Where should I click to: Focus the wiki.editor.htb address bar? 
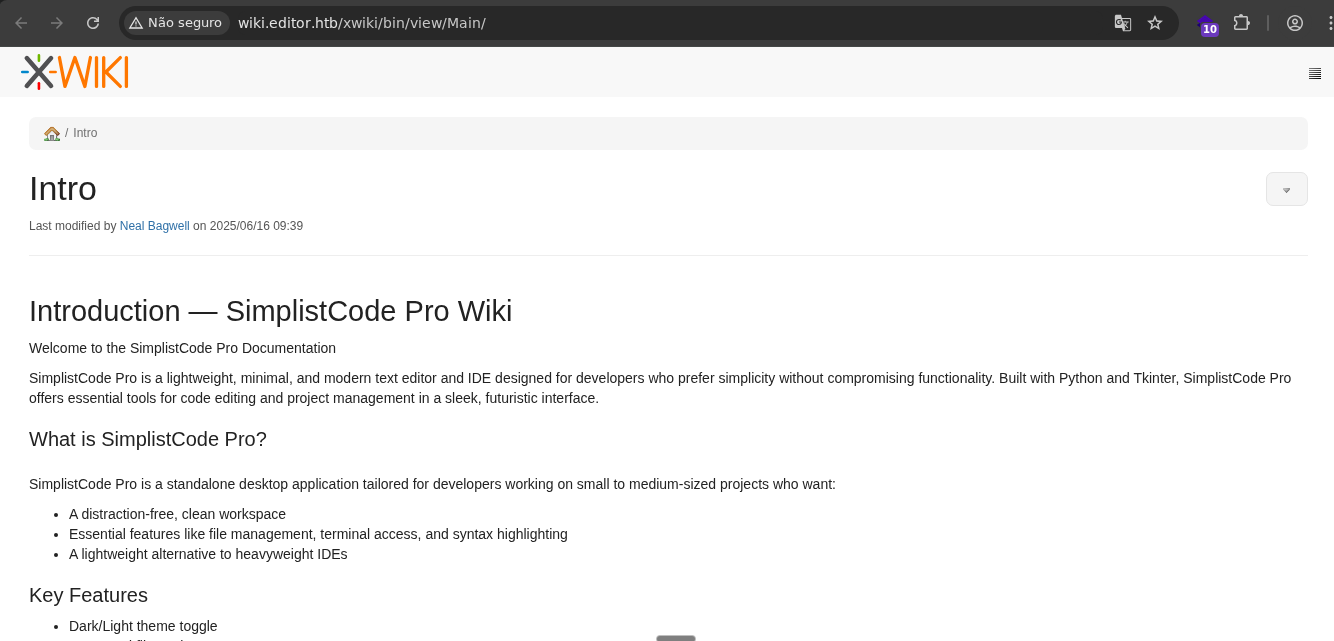click(600, 23)
